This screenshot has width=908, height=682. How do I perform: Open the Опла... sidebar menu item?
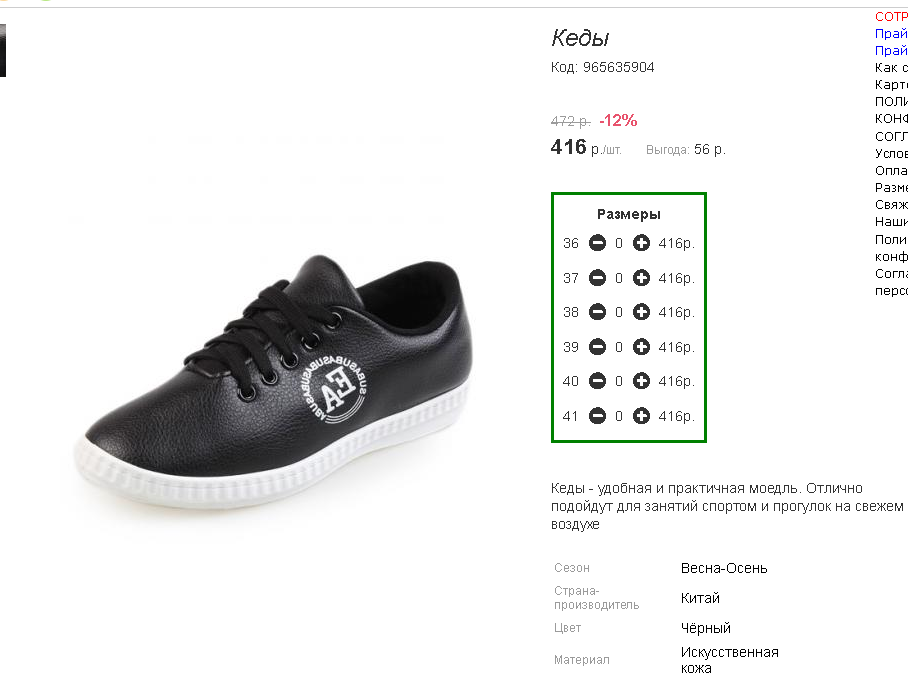(x=891, y=170)
